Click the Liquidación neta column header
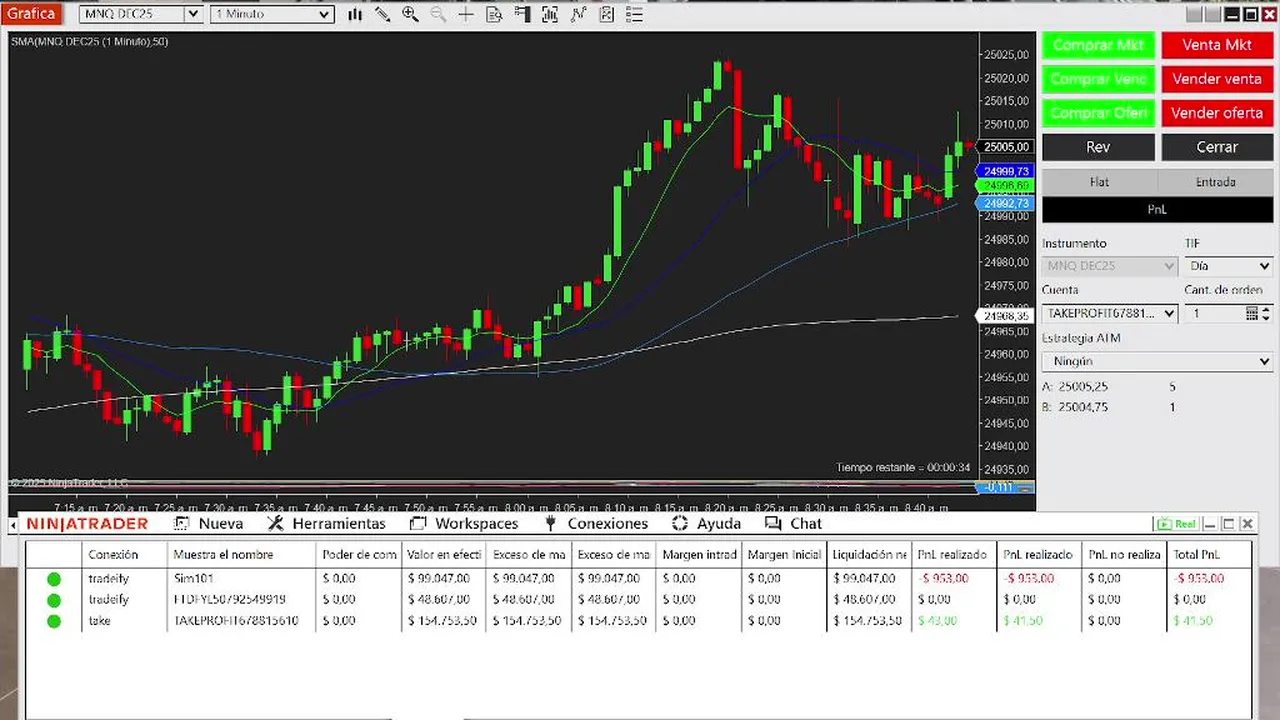This screenshot has height=720, width=1280. (870, 554)
